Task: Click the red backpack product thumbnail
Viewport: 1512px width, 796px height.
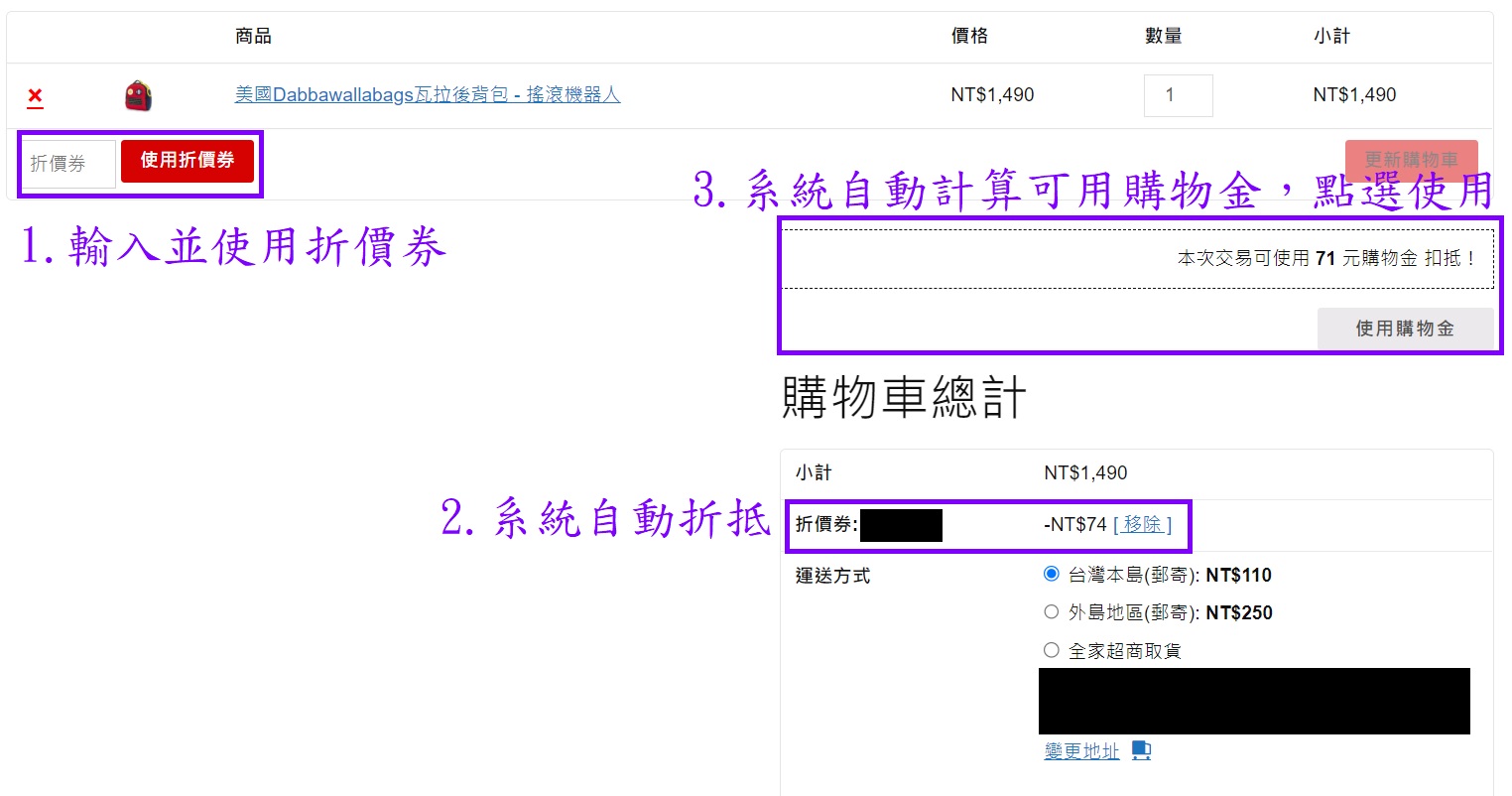Action: [138, 96]
